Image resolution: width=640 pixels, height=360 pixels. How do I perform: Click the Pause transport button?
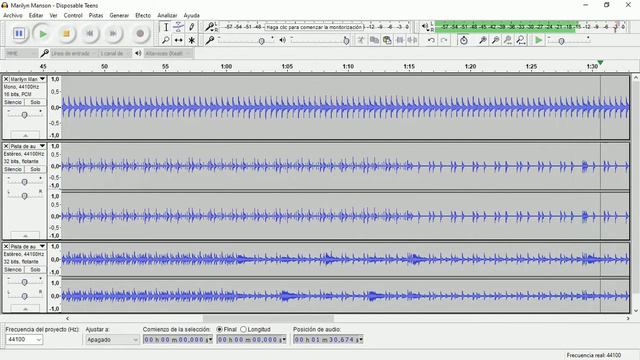(19, 33)
